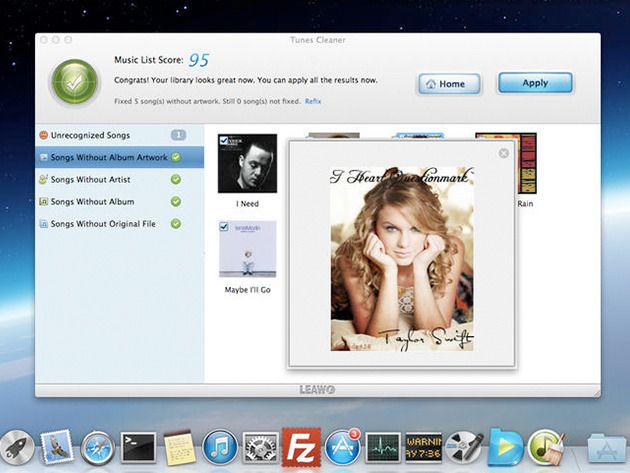Open the blue play-button app in dock
The height and width of the screenshot is (473, 630).
click(505, 447)
